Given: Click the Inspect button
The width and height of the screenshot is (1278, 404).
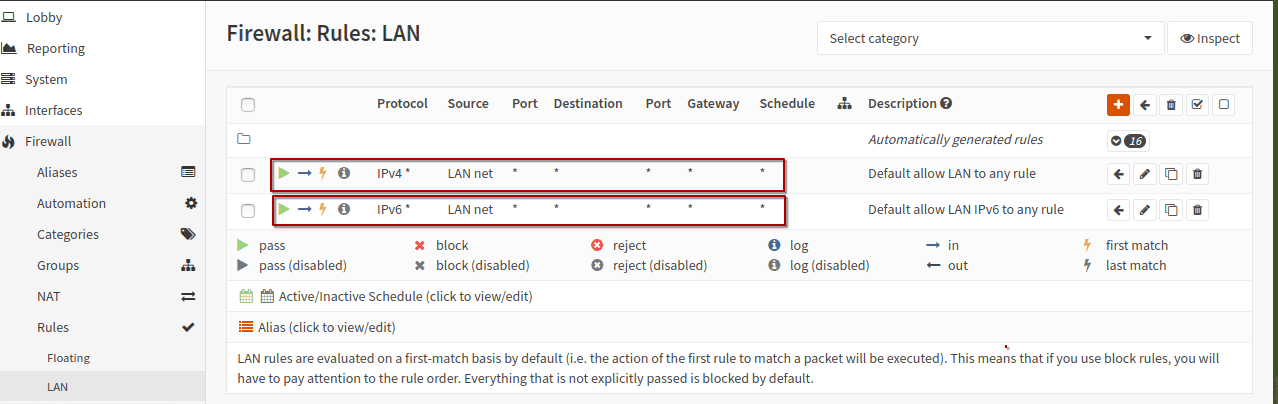Looking at the screenshot, I should pyautogui.click(x=1209, y=38).
